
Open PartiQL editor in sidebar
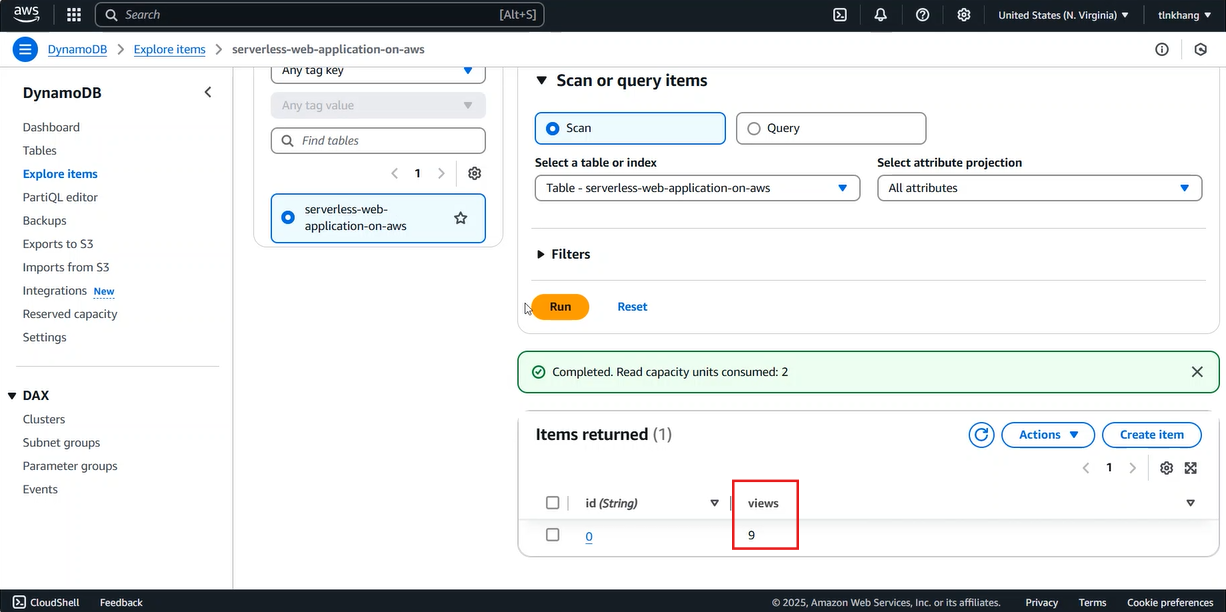[60, 197]
